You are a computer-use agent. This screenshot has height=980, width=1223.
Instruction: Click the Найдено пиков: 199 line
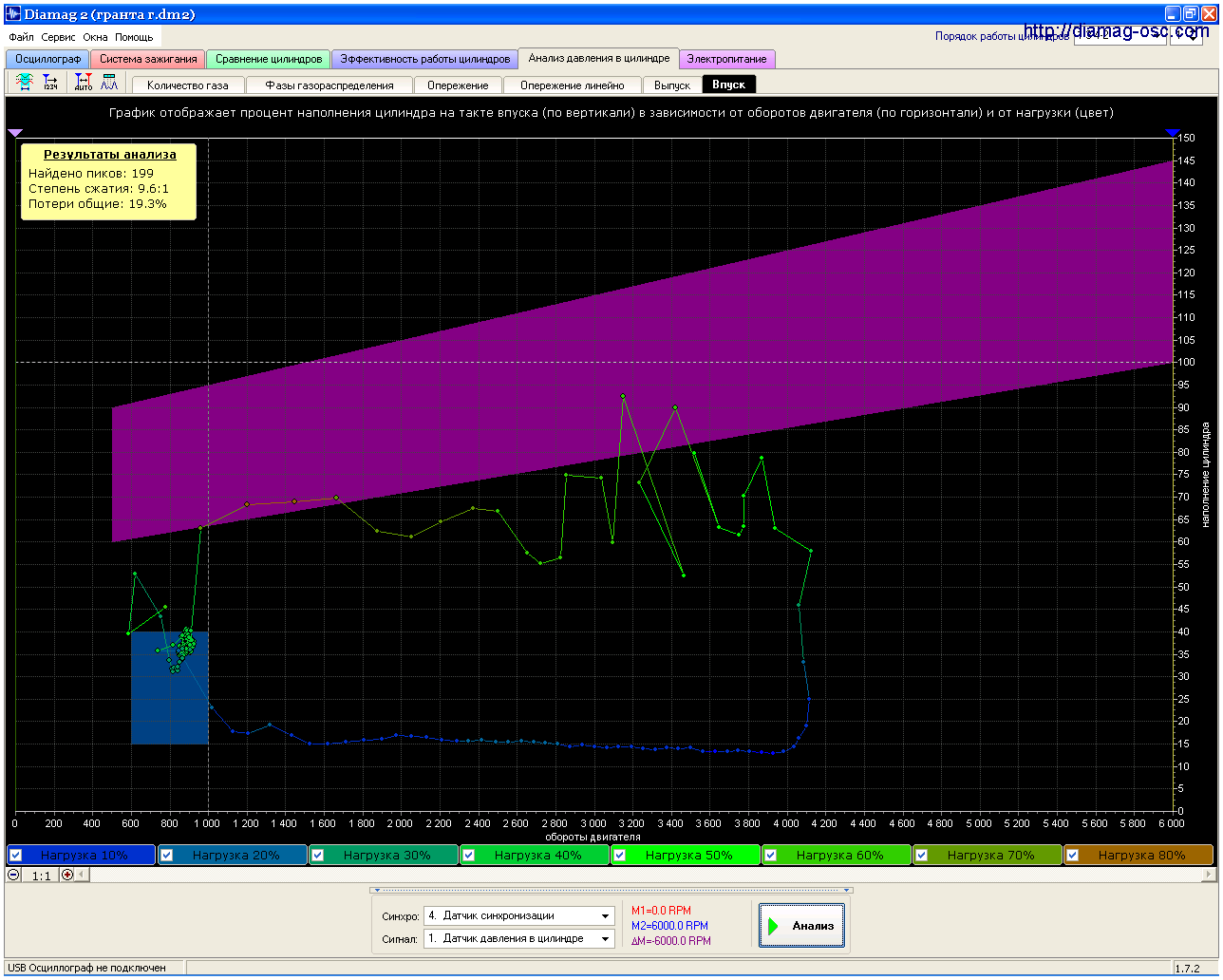[x=91, y=173]
